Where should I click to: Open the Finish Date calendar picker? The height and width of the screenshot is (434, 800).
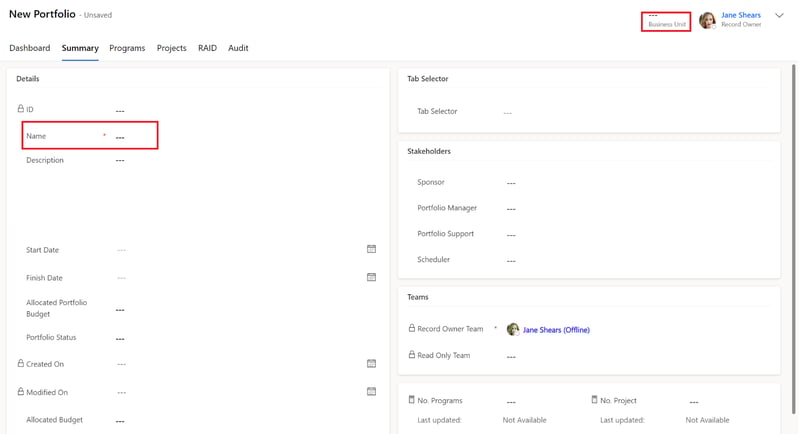click(x=371, y=277)
